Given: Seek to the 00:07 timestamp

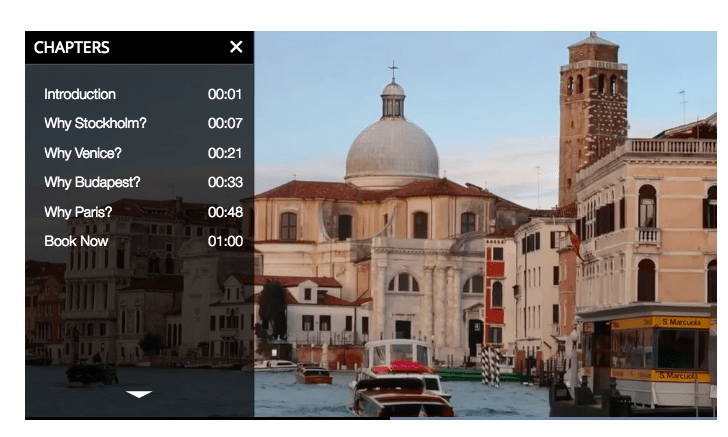Looking at the screenshot, I should point(225,123).
